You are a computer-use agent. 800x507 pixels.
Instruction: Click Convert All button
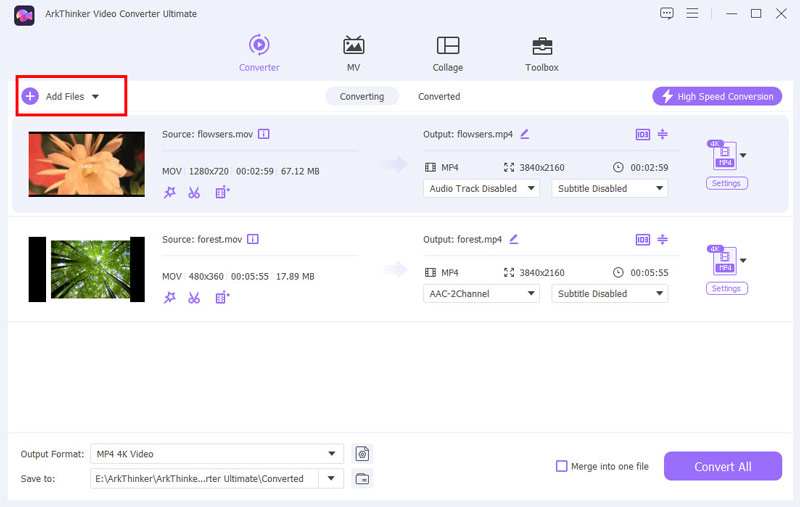[x=722, y=466]
